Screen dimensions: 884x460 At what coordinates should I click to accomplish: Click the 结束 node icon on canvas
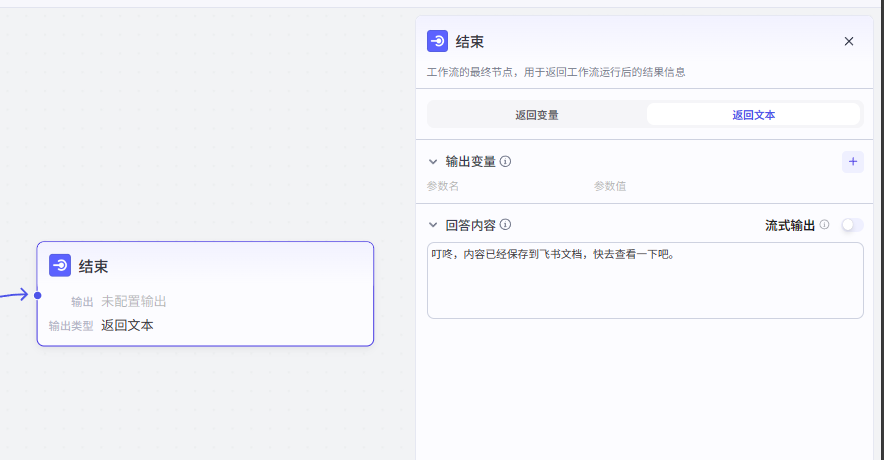click(60, 266)
